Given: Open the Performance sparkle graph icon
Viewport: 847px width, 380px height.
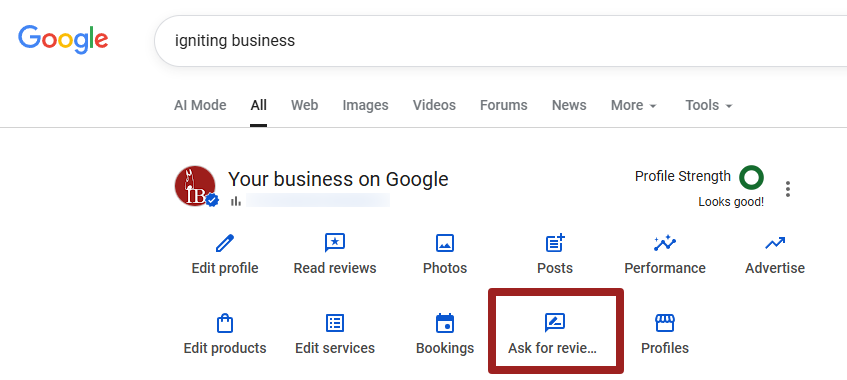Looking at the screenshot, I should [665, 243].
